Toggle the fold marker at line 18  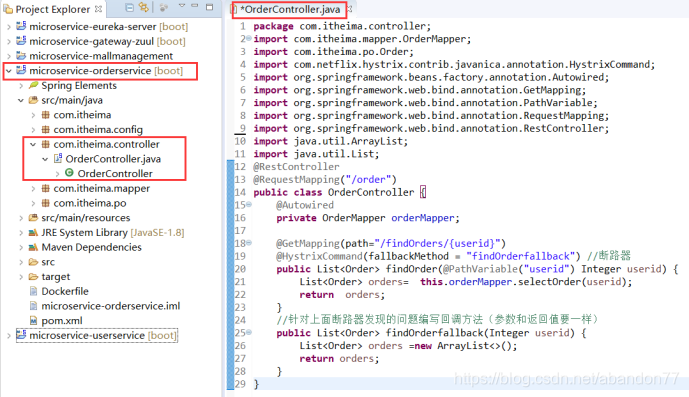(x=249, y=243)
